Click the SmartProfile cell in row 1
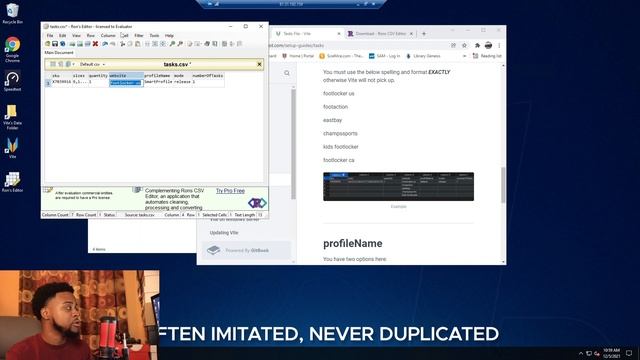The image size is (640, 360). pos(158,82)
